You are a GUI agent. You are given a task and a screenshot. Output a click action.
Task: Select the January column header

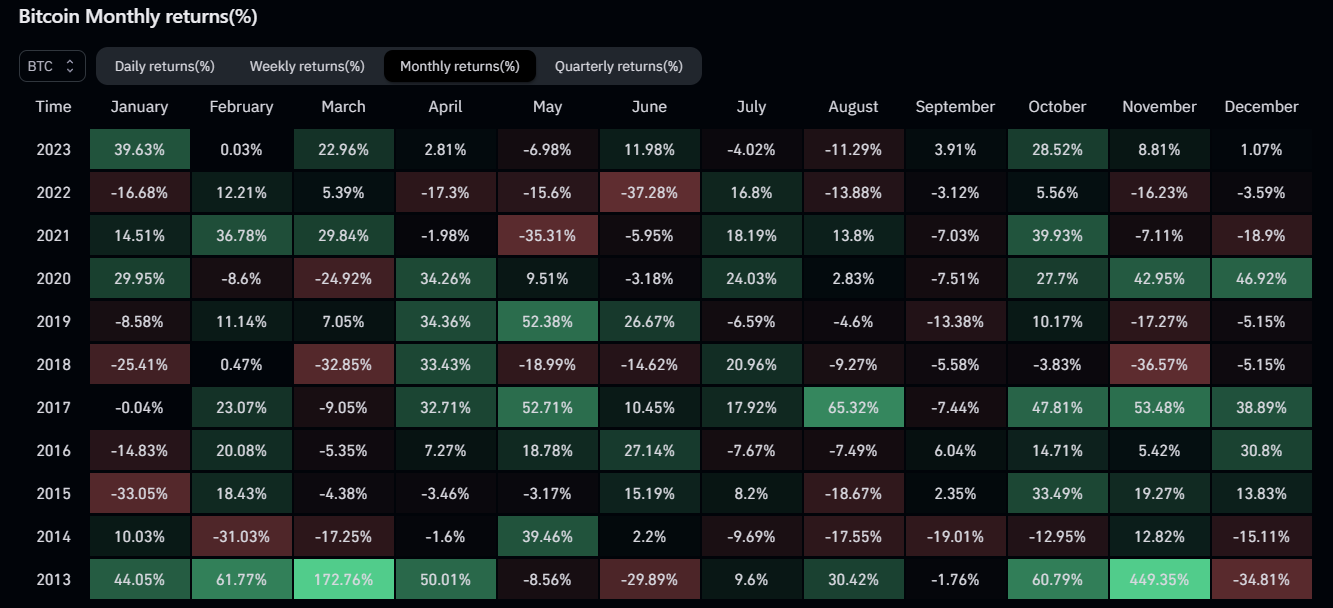coord(139,107)
